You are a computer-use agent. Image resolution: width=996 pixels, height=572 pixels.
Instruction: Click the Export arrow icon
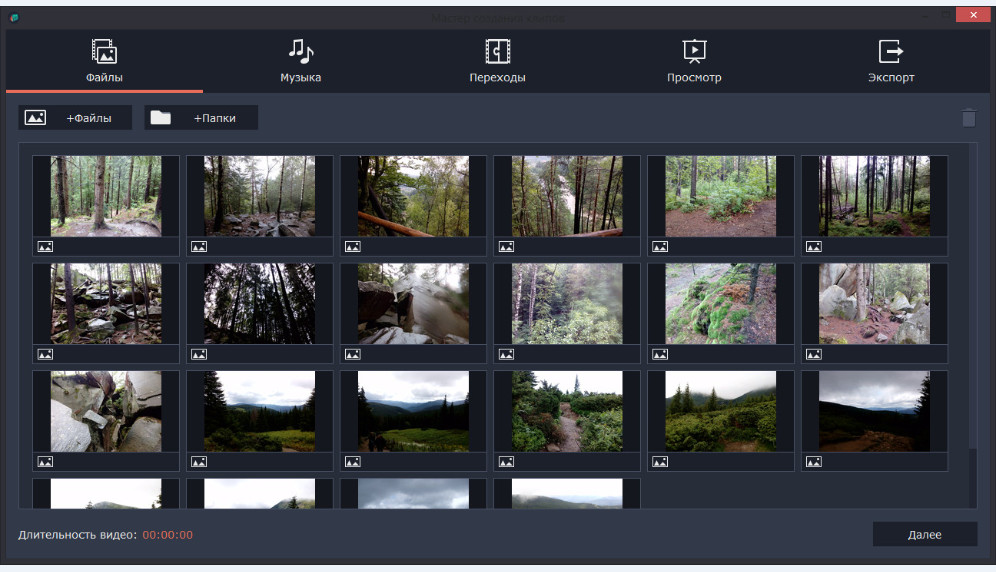pos(890,51)
